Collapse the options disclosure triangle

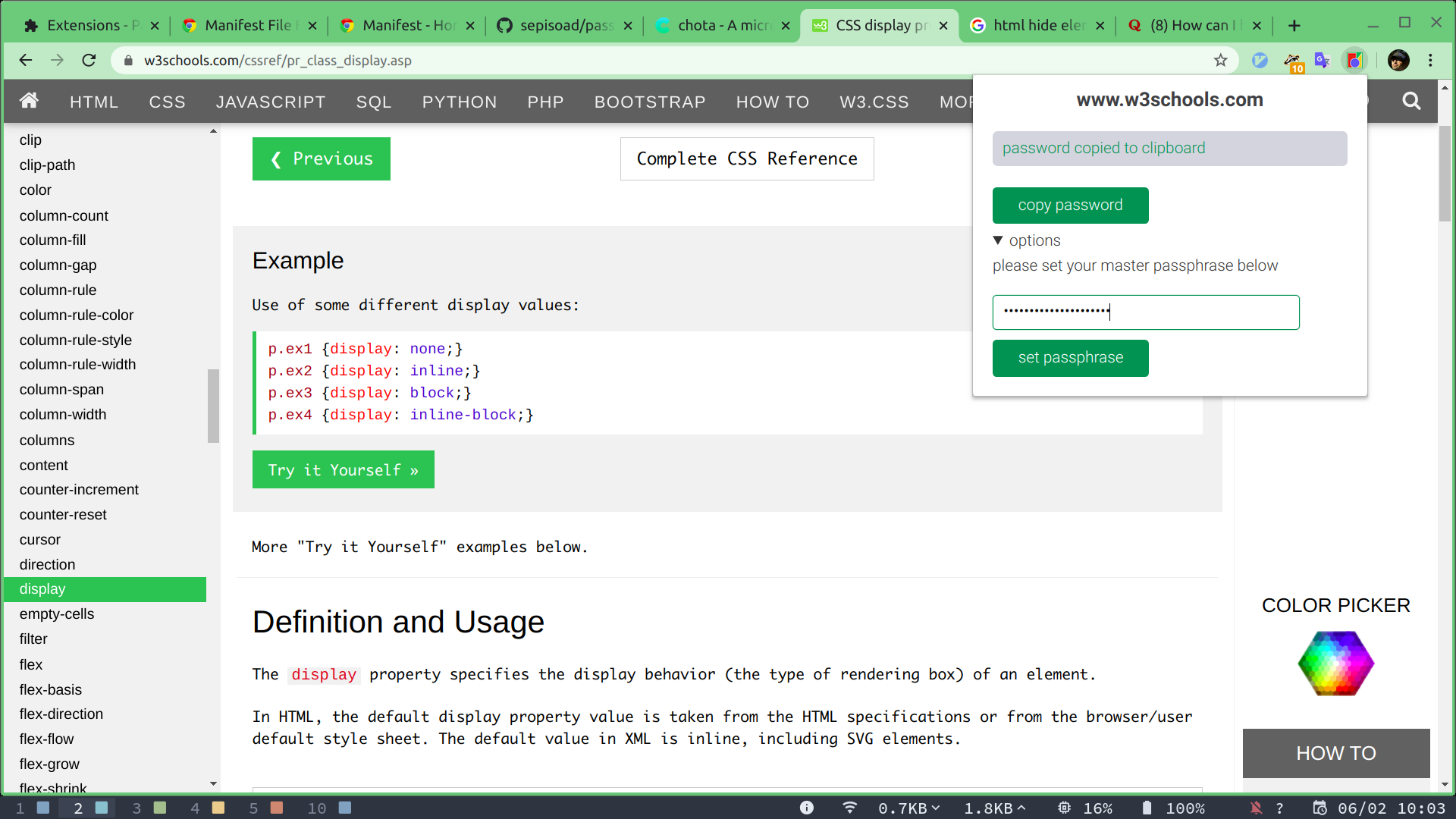pos(998,240)
